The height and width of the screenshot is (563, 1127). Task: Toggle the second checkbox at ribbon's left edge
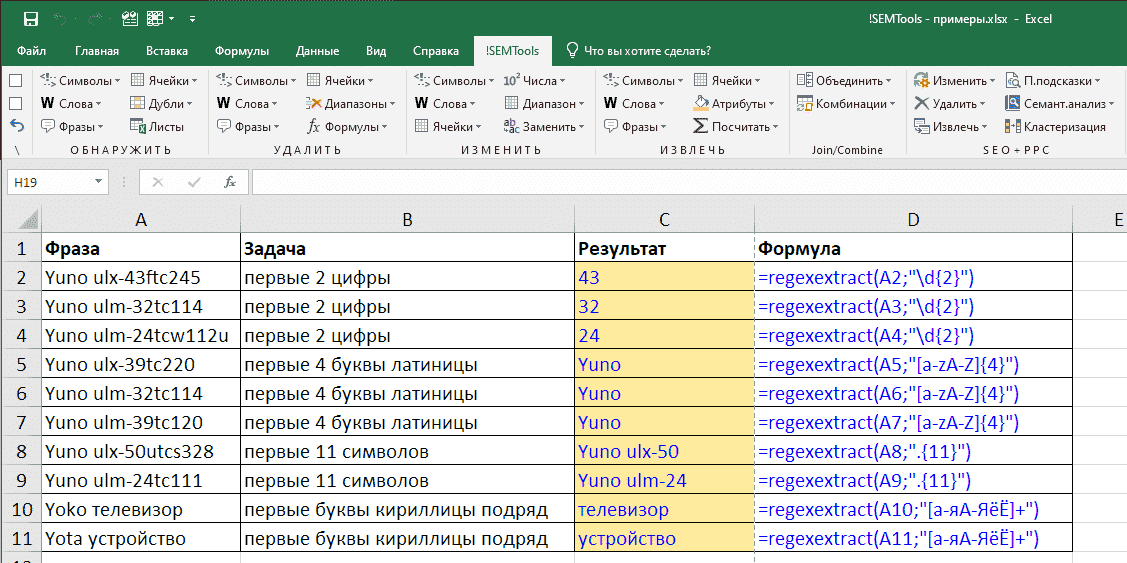click(16, 104)
